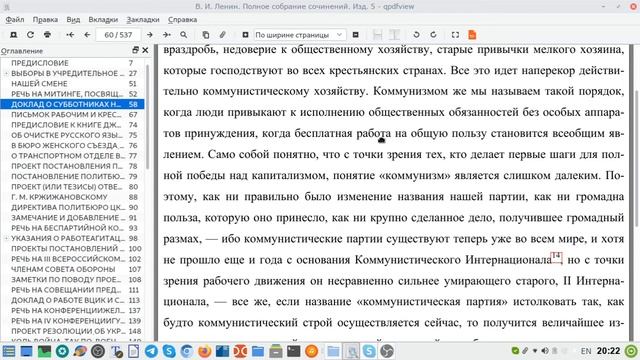Expand ВЫБОРЫ В УЧРЕДИТЕЛЬНОЕ outline entry

click(x=6, y=73)
